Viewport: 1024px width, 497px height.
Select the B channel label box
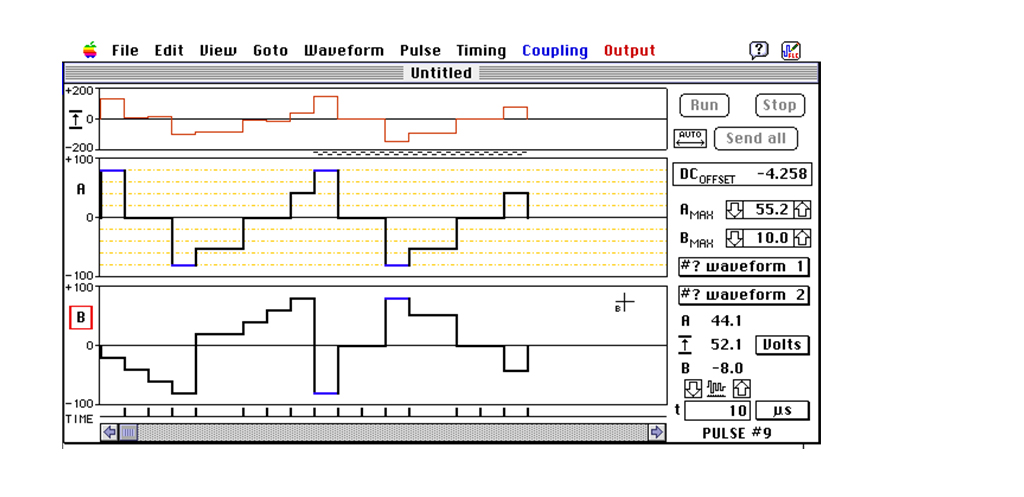coord(81,318)
